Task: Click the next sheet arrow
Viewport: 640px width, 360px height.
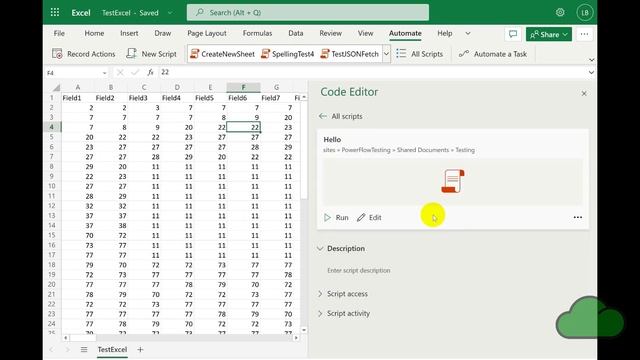Action: pos(68,350)
